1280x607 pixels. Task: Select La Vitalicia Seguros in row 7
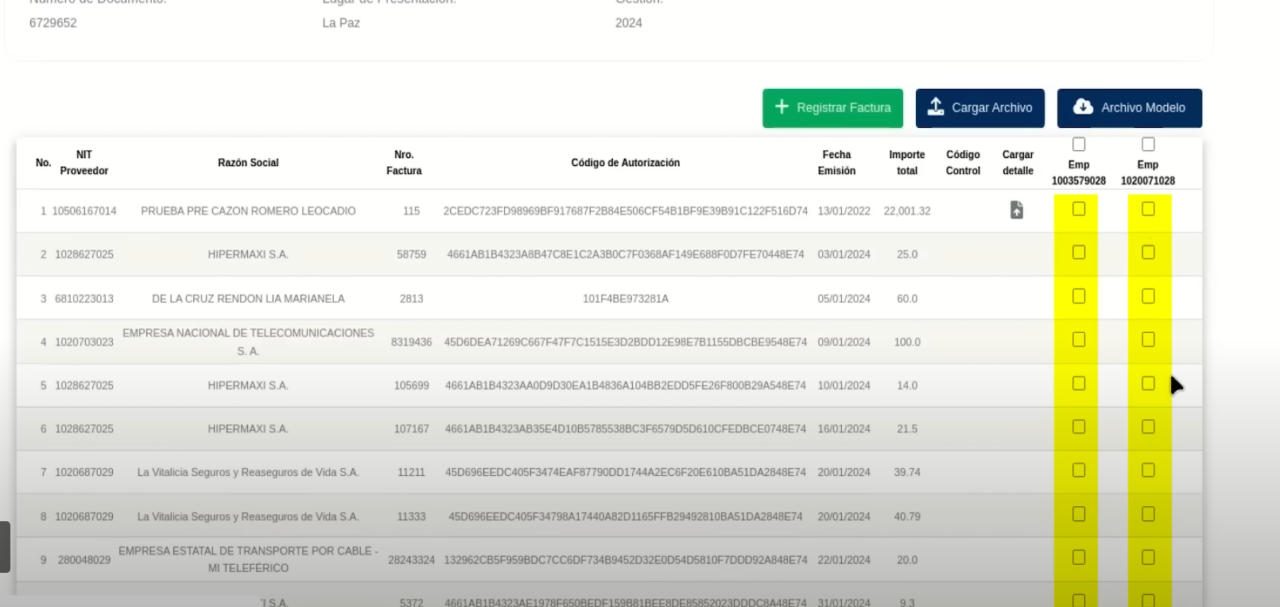[248, 472]
